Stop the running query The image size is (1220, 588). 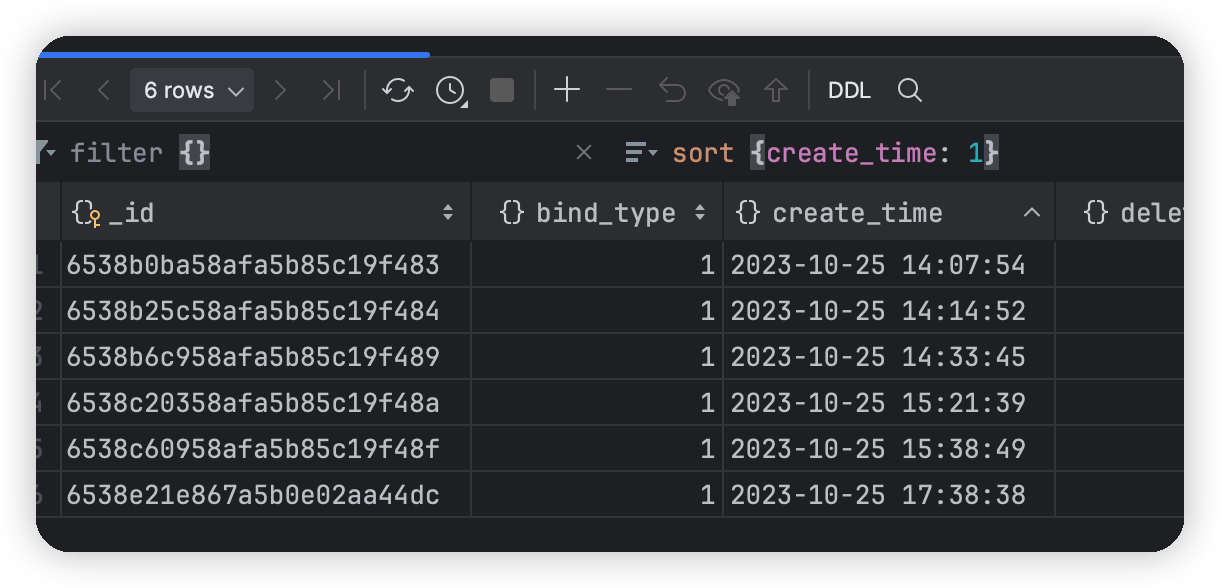tap(502, 91)
